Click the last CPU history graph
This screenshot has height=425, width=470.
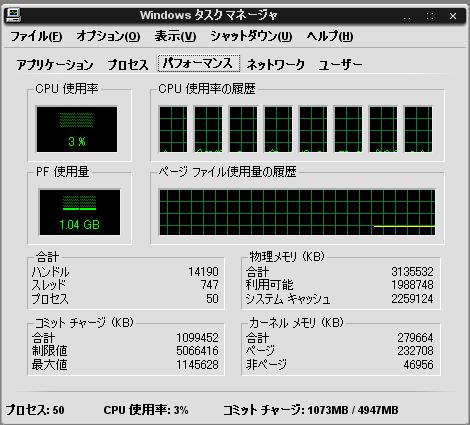click(x=418, y=129)
